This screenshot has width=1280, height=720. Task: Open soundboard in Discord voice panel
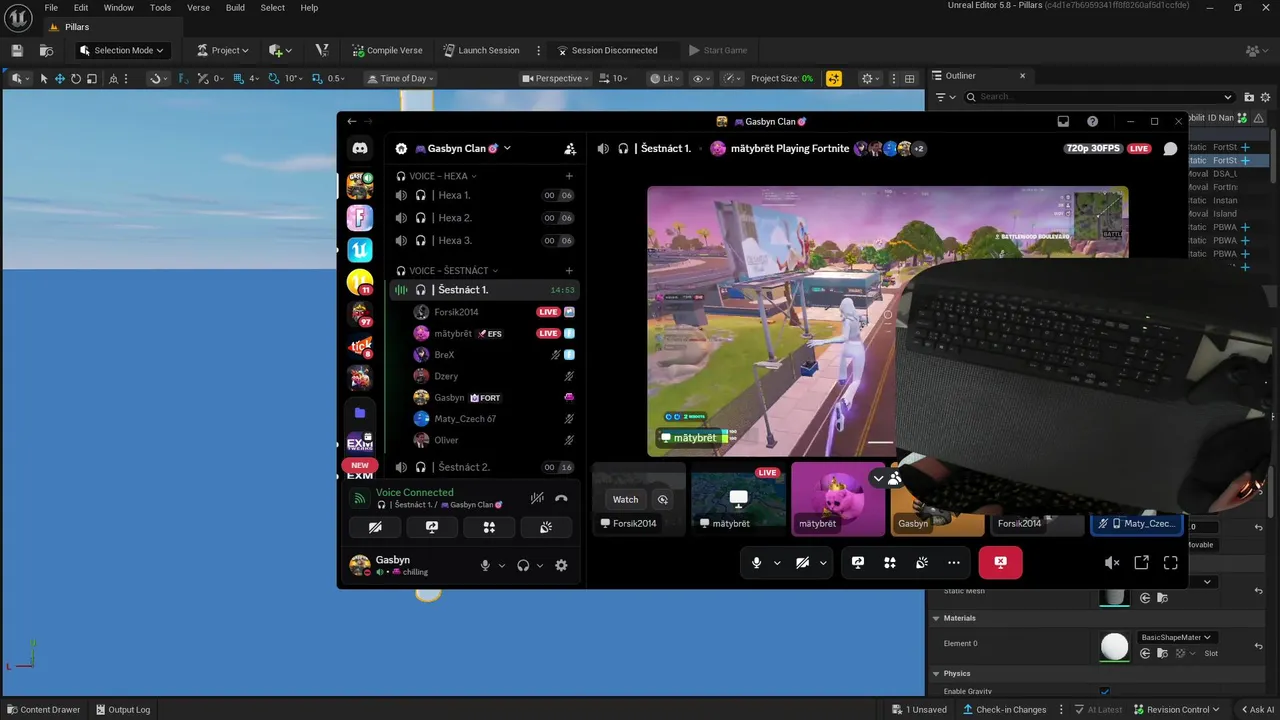[x=546, y=527]
